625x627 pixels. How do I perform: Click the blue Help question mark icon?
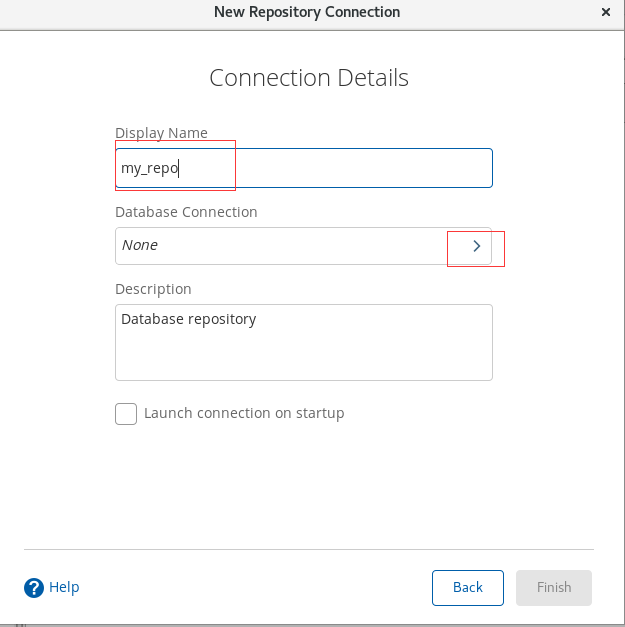pyautogui.click(x=34, y=588)
